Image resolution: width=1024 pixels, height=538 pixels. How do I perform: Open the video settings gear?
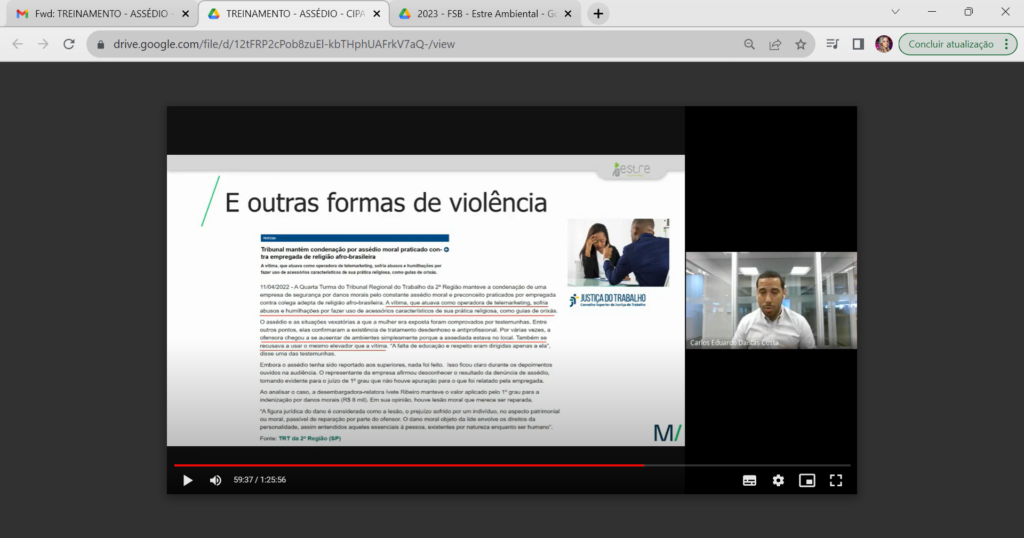778,480
